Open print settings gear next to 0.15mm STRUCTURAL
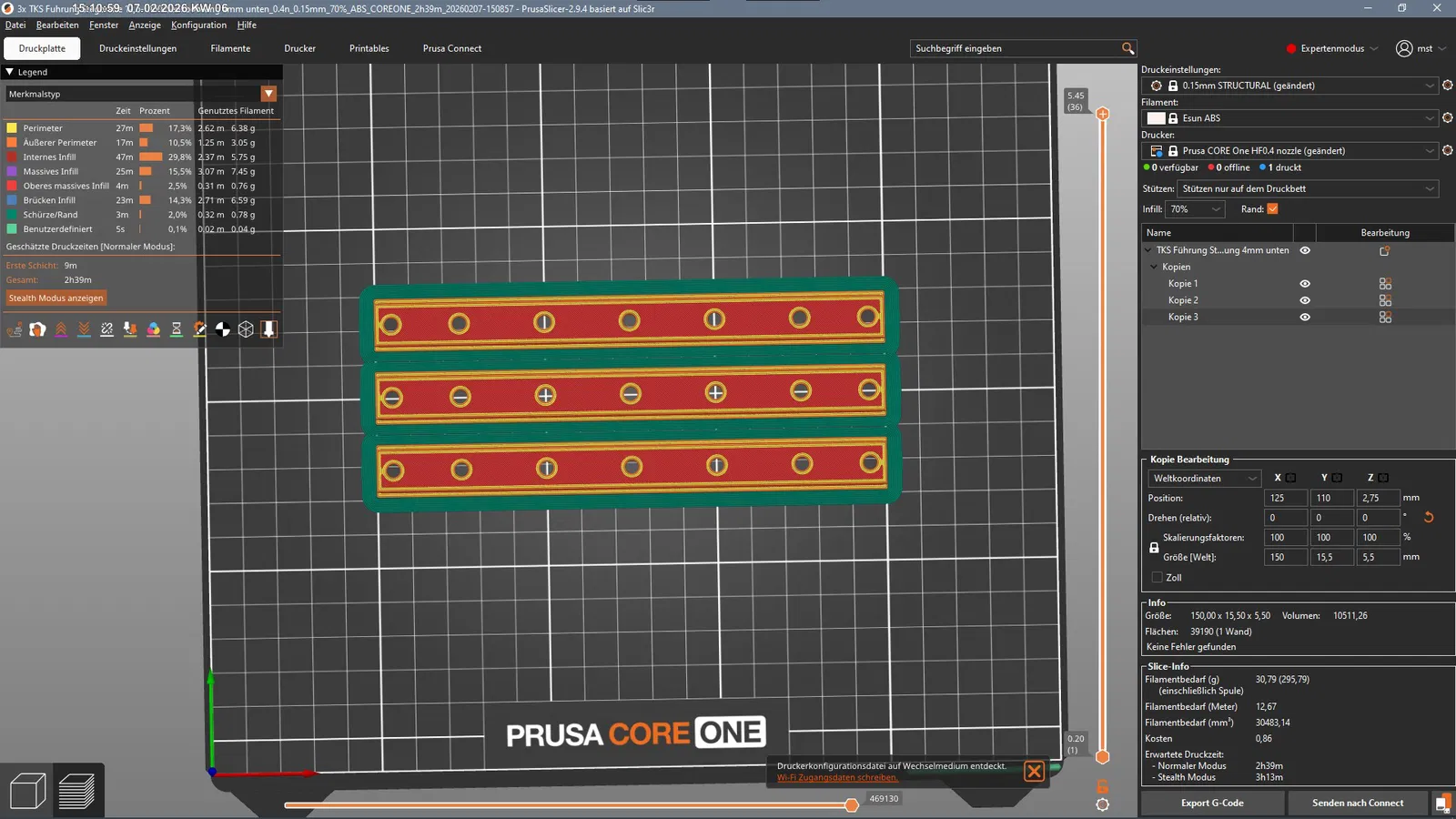This screenshot has height=819, width=1456. (1448, 86)
